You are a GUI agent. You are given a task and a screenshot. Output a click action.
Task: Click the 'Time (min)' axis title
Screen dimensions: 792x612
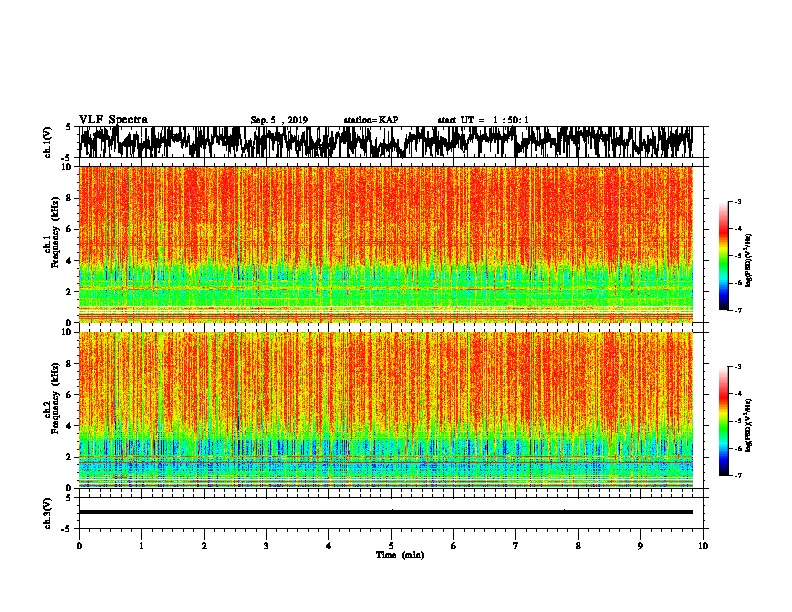tap(400, 555)
